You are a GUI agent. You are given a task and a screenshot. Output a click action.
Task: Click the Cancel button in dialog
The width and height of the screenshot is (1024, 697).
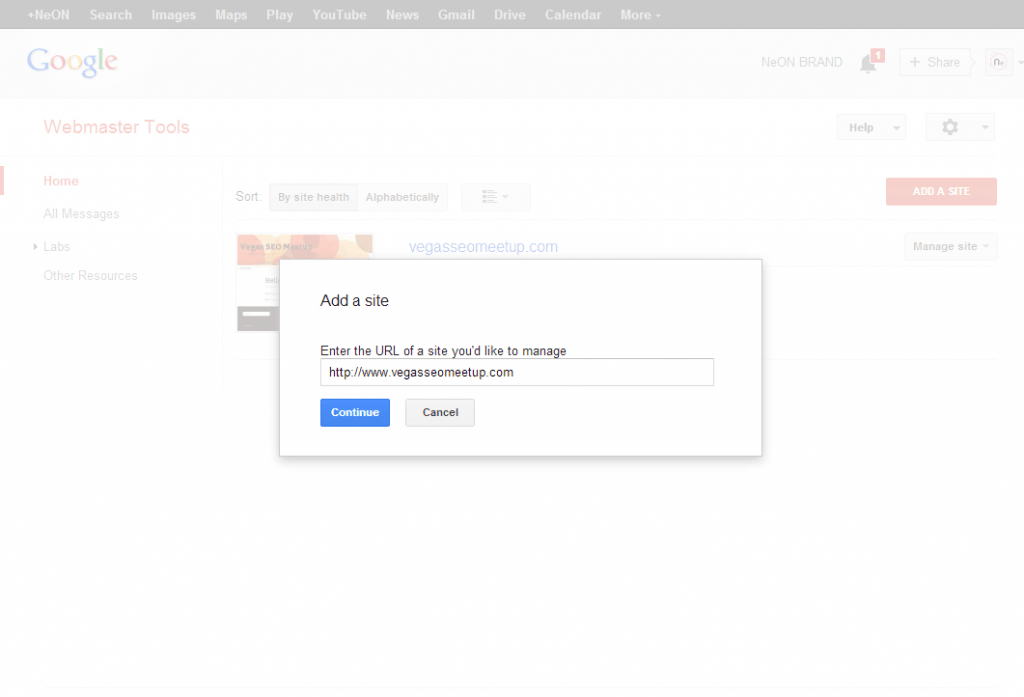coord(440,412)
